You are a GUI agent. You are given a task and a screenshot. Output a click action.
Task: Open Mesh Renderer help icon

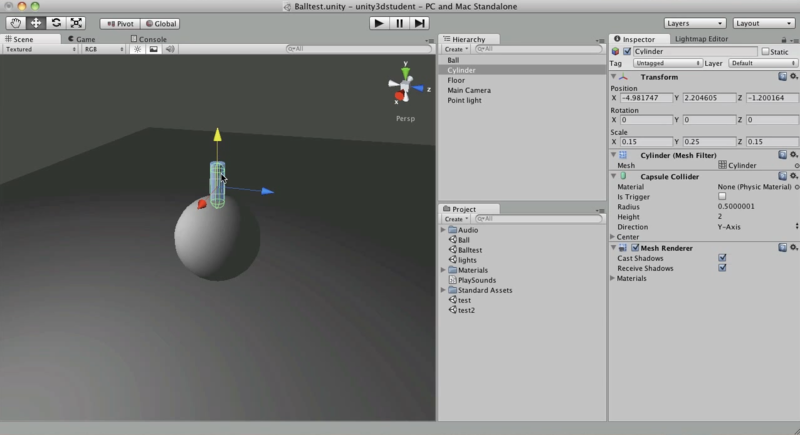pyautogui.click(x=782, y=247)
